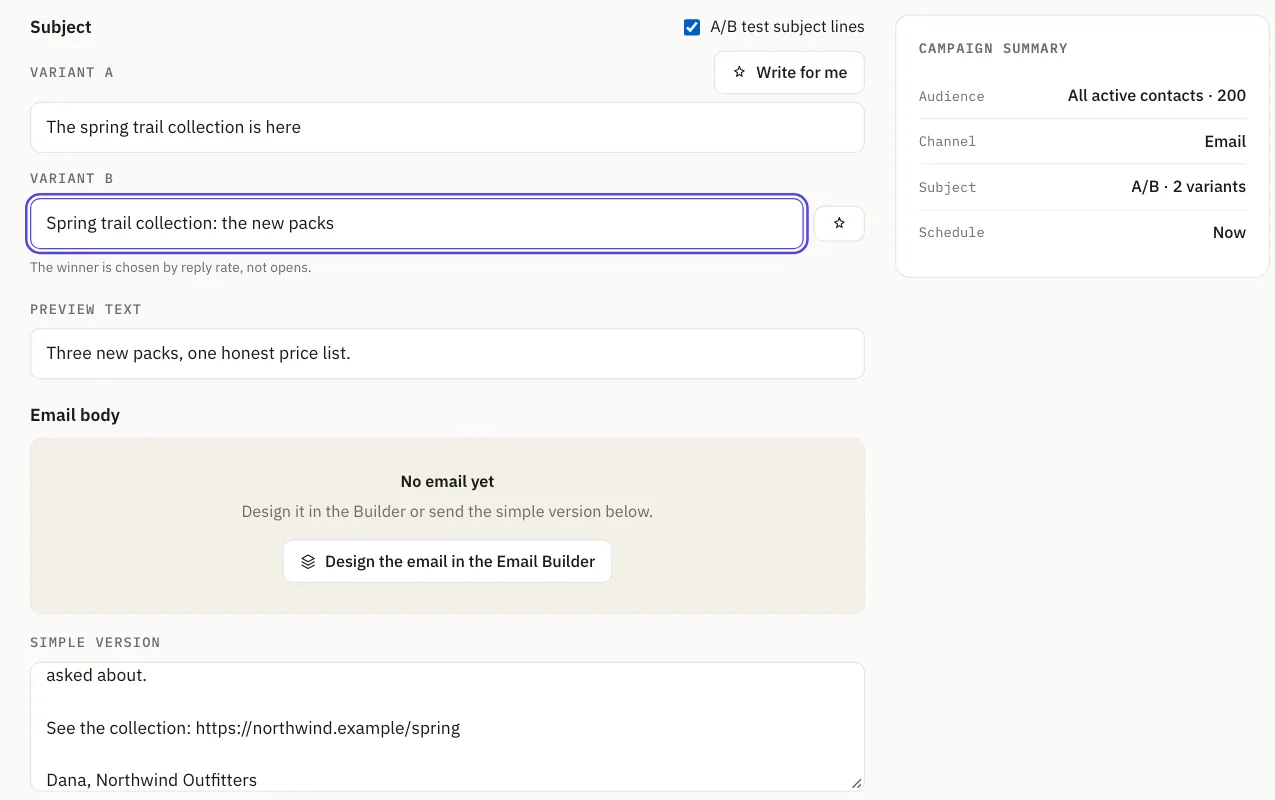The image size is (1275, 800).
Task: Click the 'A/B · 2 variants' summary value
Action: click(x=1188, y=187)
